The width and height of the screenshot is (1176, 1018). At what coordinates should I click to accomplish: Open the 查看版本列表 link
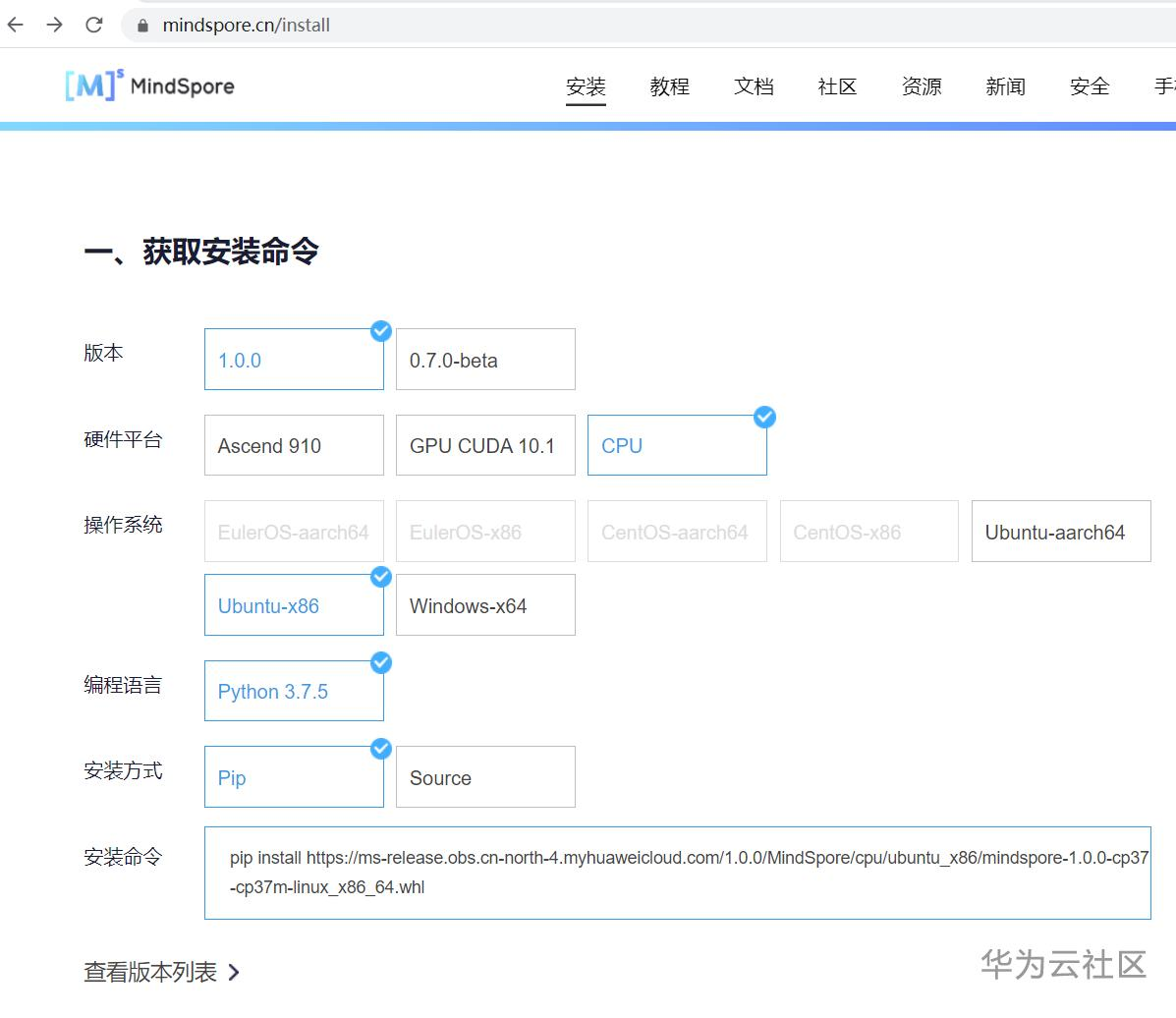150,972
